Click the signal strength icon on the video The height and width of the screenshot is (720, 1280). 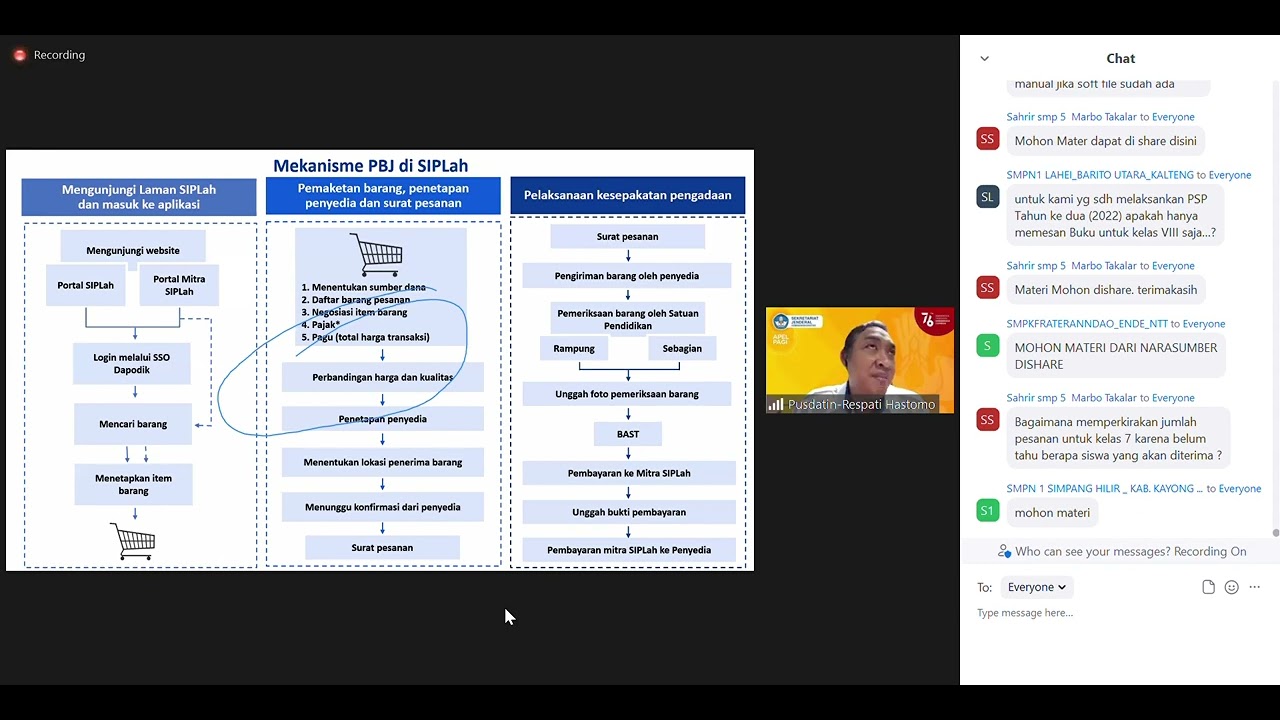pyautogui.click(x=775, y=405)
